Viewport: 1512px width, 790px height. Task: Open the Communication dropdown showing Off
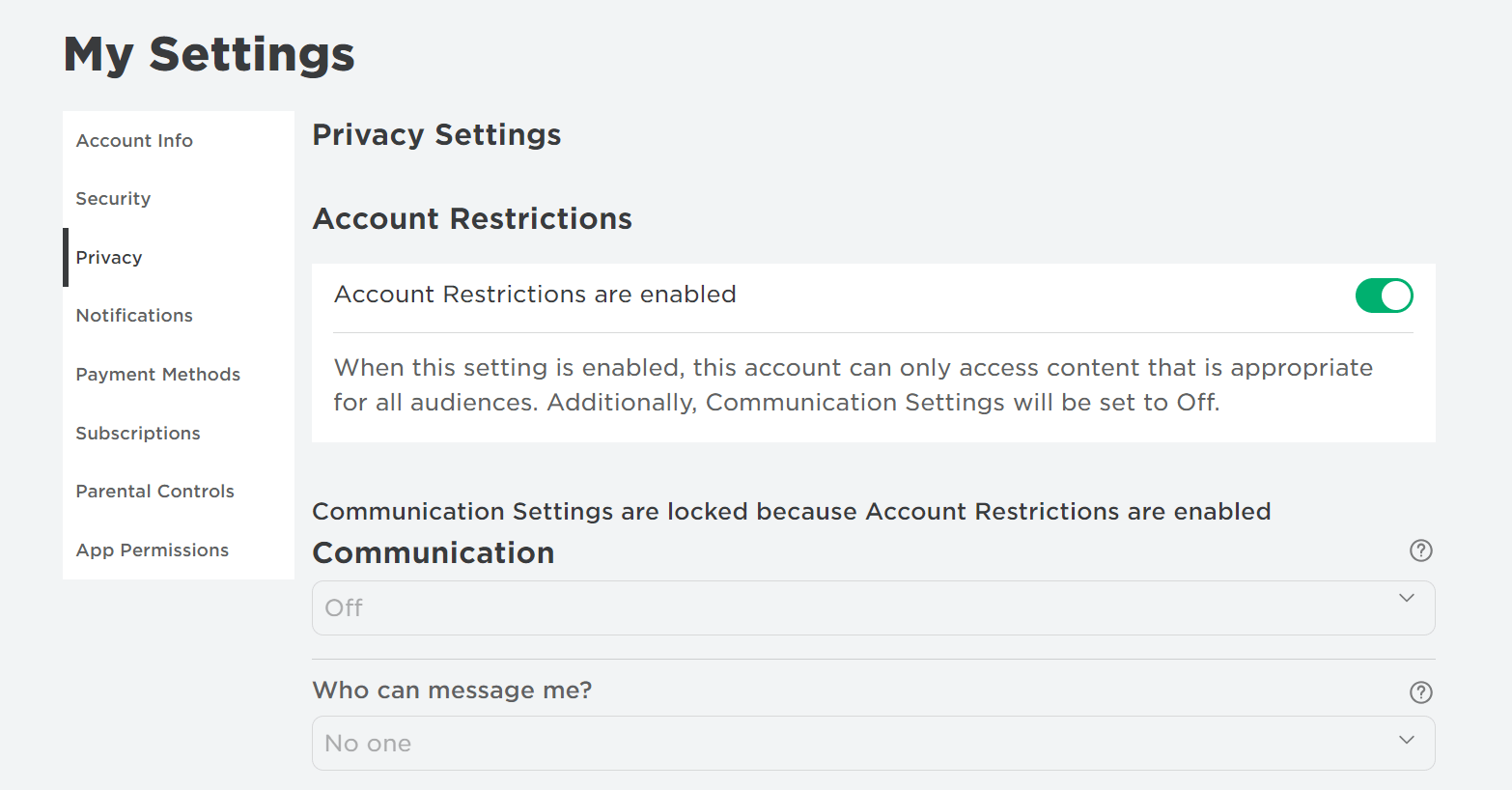coord(850,607)
